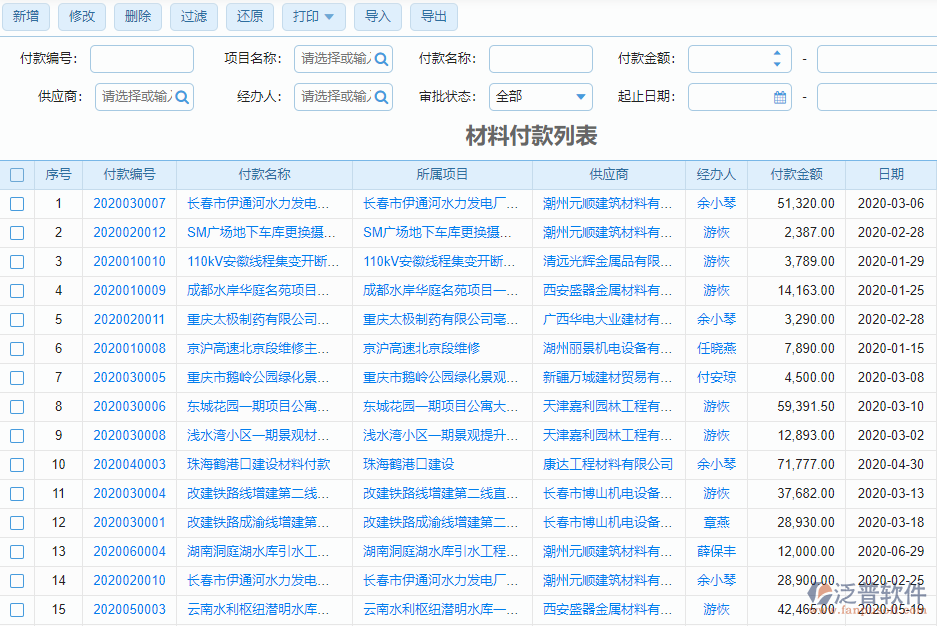Click the 经办人 search magnifier icon
Image resolution: width=937 pixels, height=626 pixels.
pos(381,98)
